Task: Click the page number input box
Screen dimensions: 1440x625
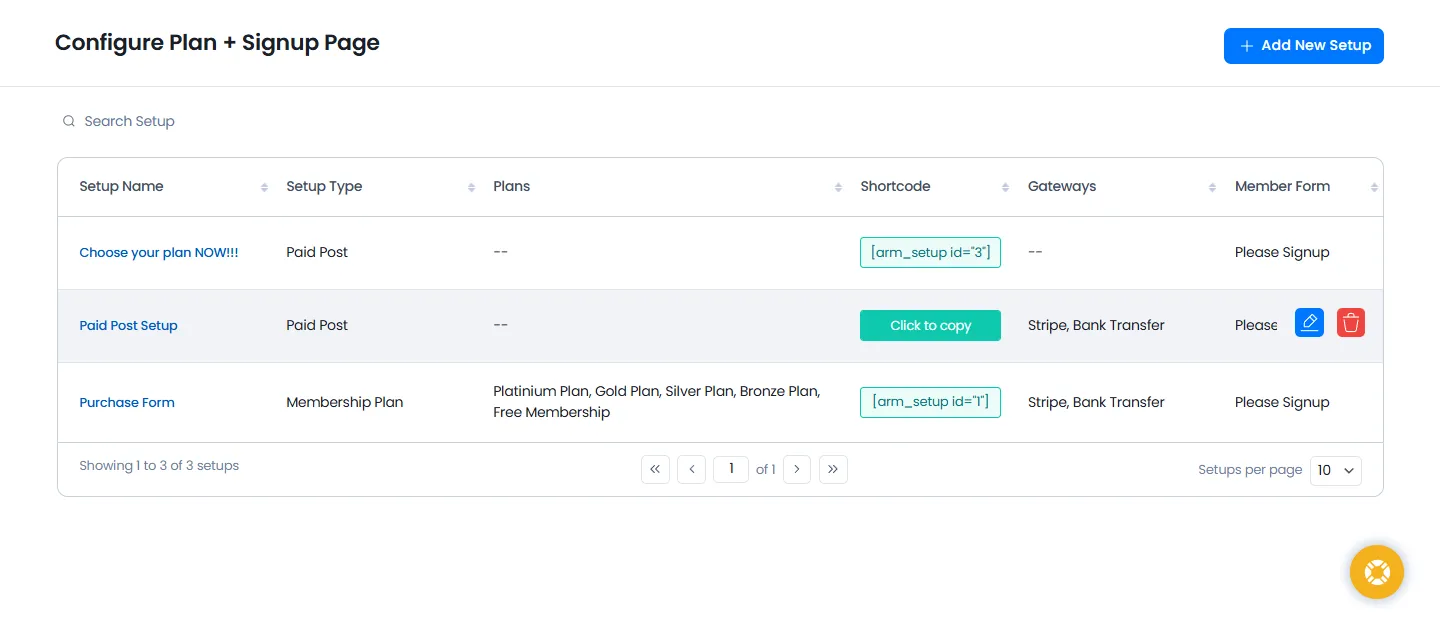Action: point(731,469)
